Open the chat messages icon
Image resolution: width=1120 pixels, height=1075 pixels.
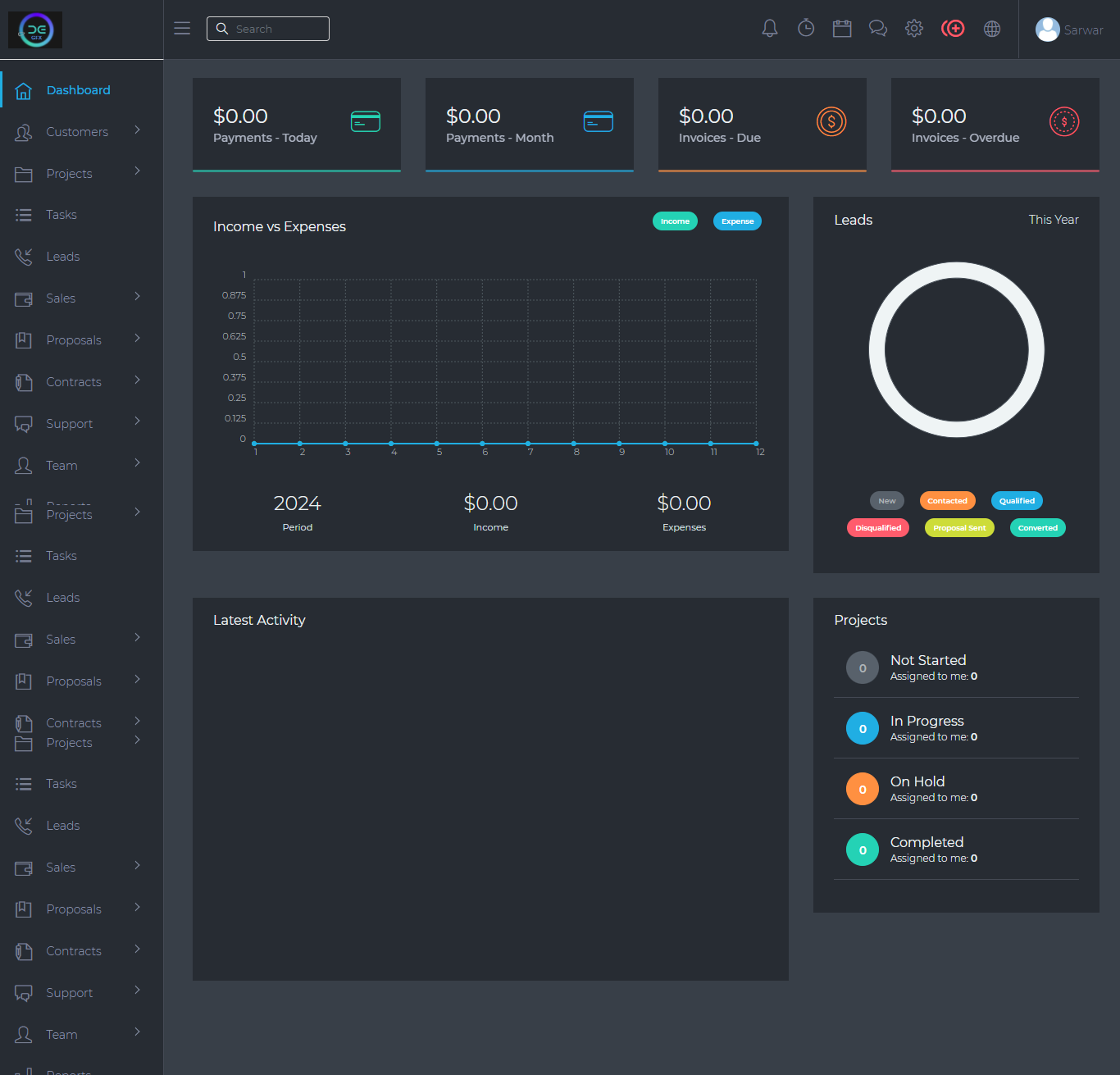(x=878, y=29)
